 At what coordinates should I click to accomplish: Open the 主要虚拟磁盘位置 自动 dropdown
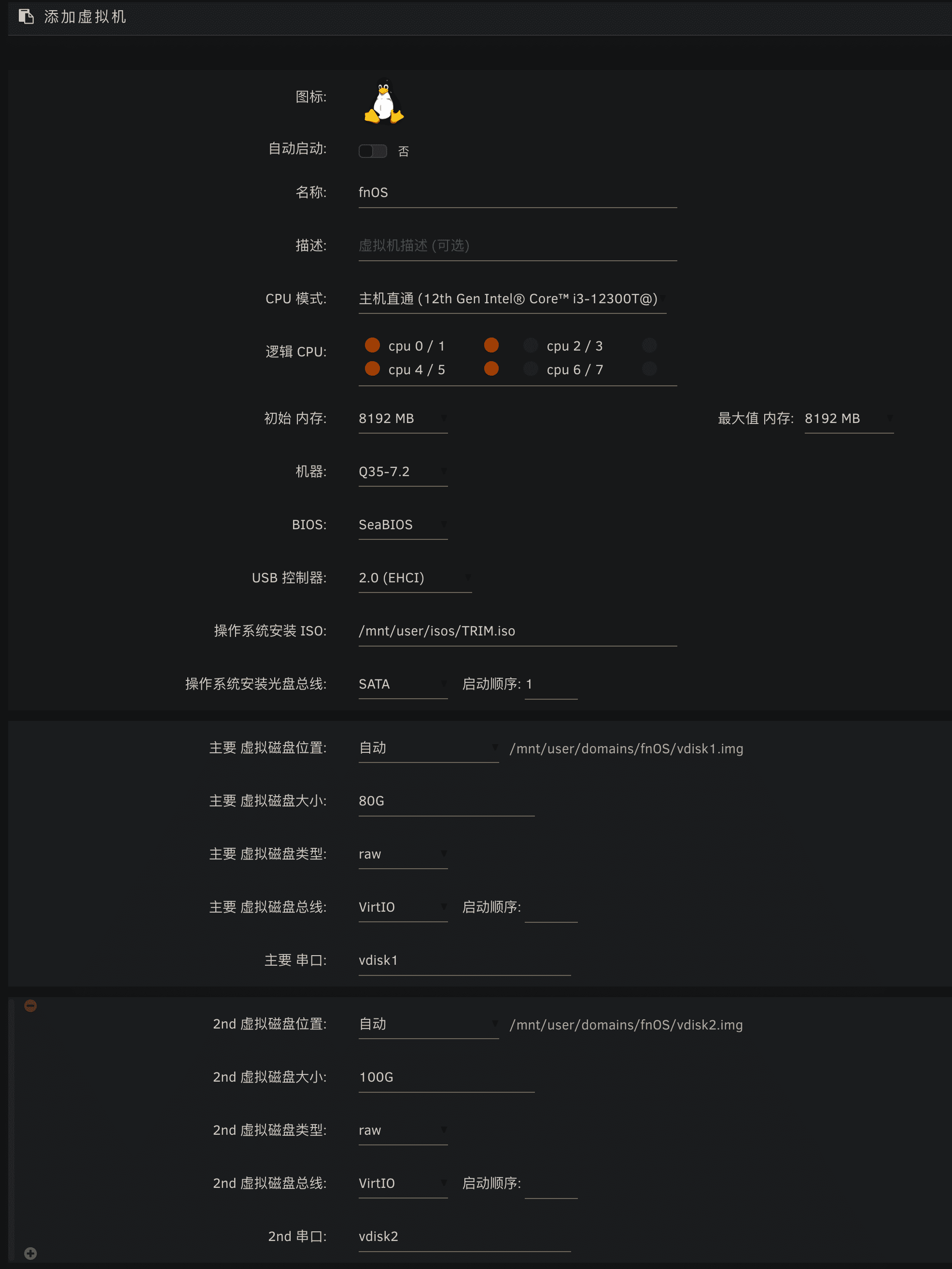coord(428,748)
